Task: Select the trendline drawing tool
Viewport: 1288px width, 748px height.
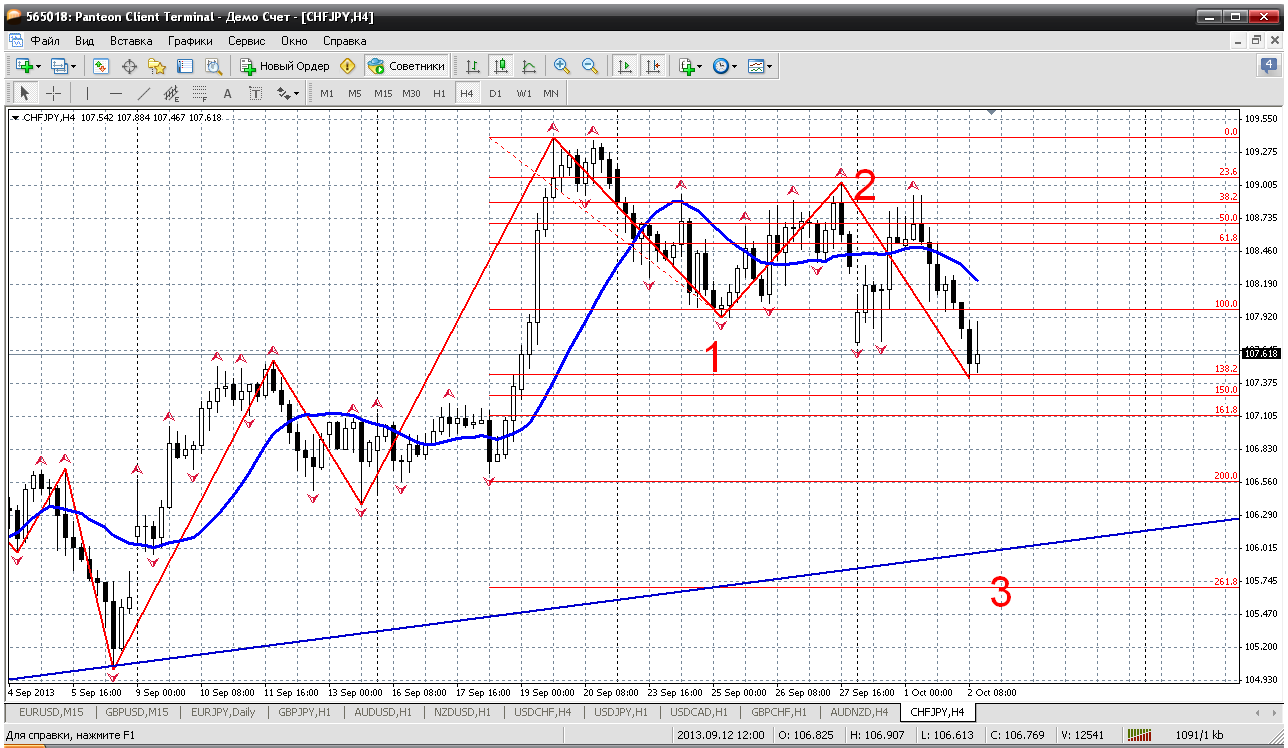Action: pyautogui.click(x=144, y=93)
